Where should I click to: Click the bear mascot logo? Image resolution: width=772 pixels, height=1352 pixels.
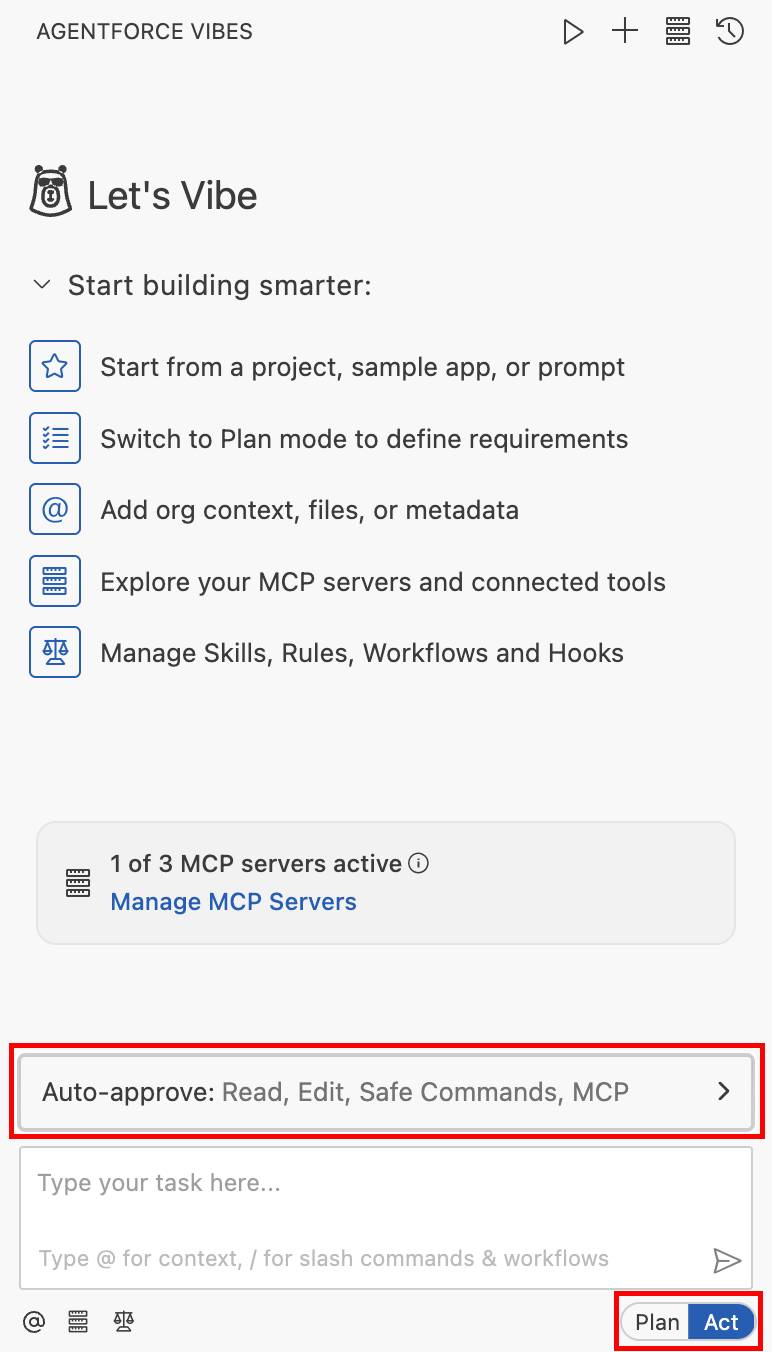(50, 192)
